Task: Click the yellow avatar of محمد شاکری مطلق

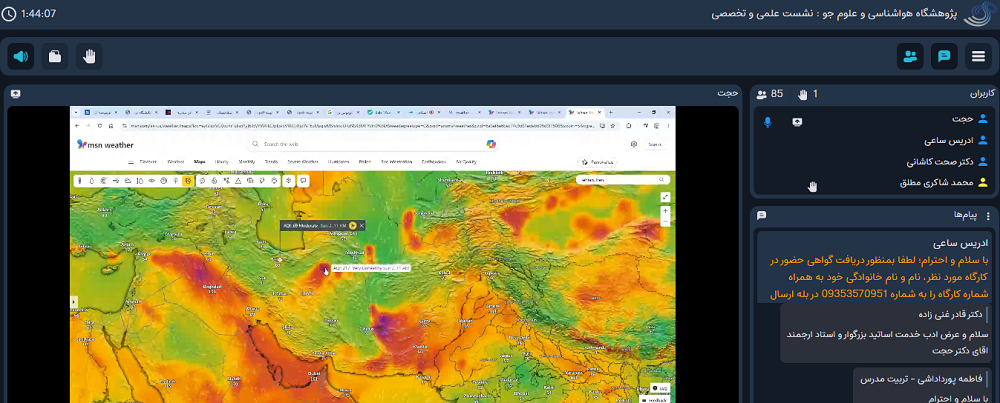Action: [x=983, y=183]
